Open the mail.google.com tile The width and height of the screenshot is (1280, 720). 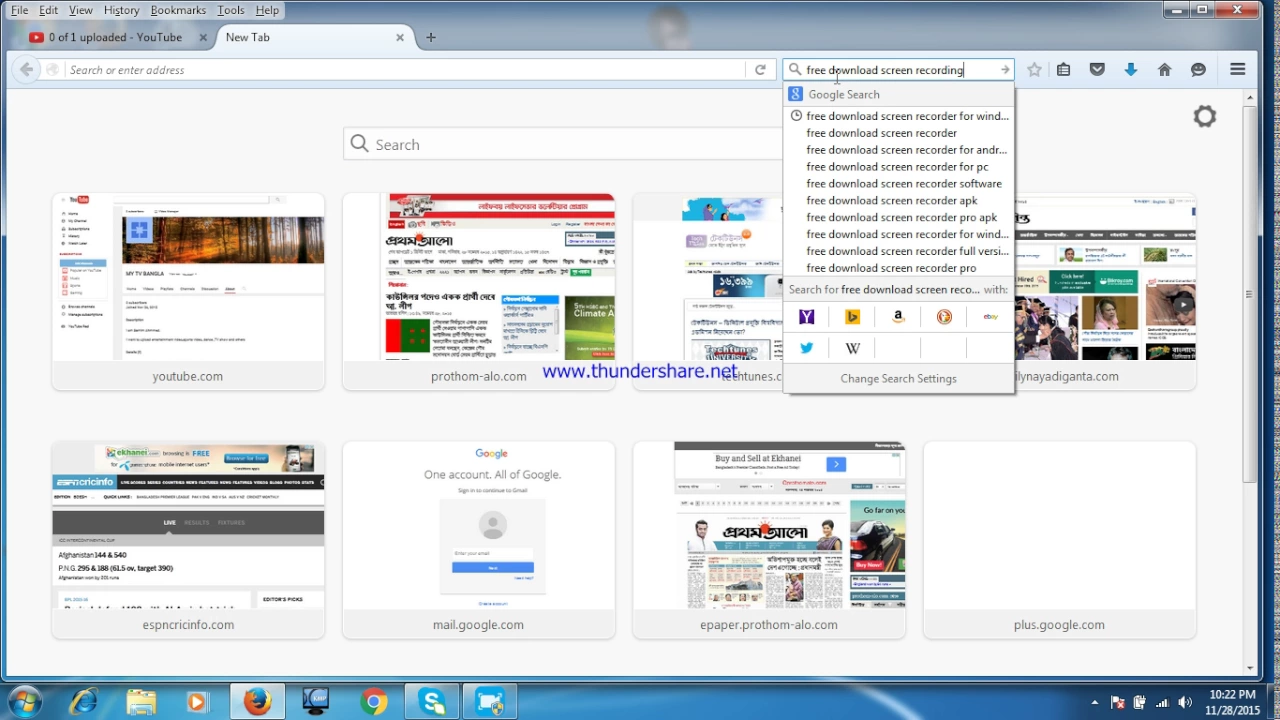[479, 540]
